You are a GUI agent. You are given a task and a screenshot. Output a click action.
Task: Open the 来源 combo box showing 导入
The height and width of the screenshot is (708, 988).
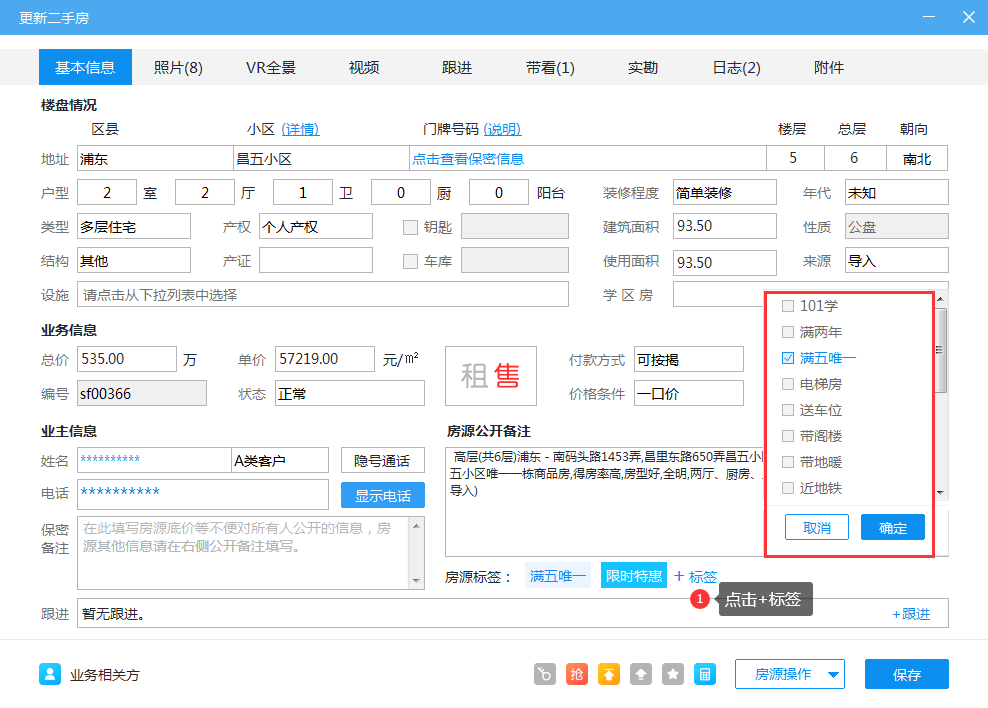tap(896, 261)
